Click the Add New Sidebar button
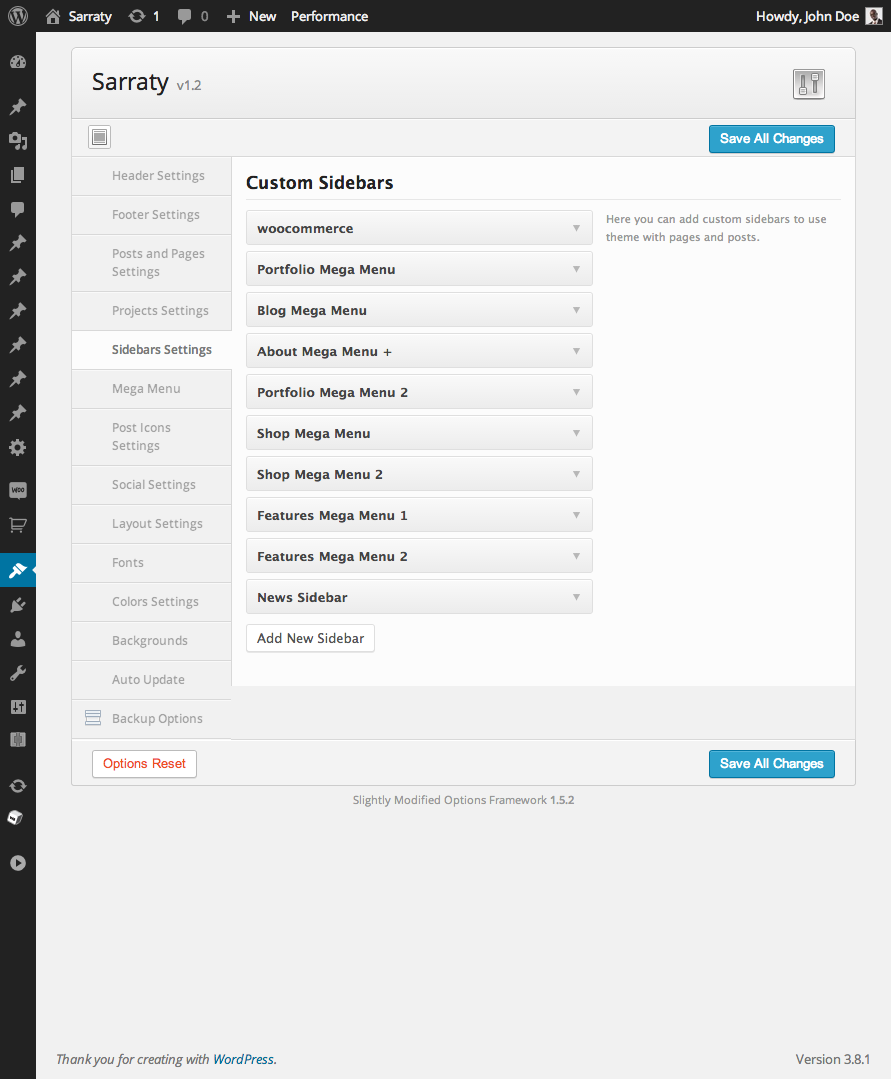The width and height of the screenshot is (891, 1079). click(x=310, y=638)
